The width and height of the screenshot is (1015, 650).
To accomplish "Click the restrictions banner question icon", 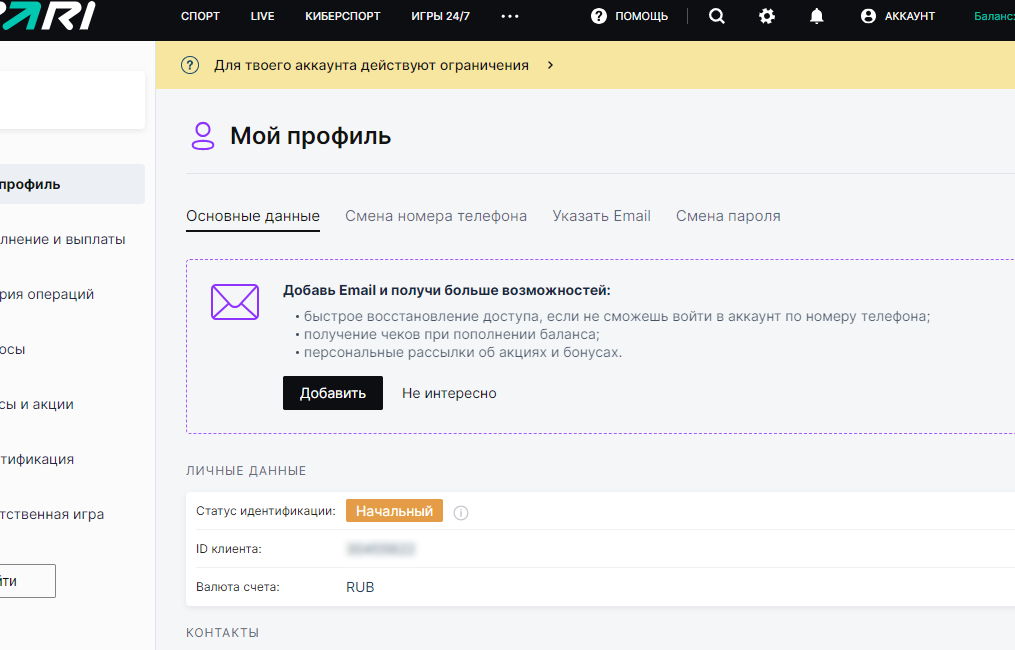I will tap(190, 65).
